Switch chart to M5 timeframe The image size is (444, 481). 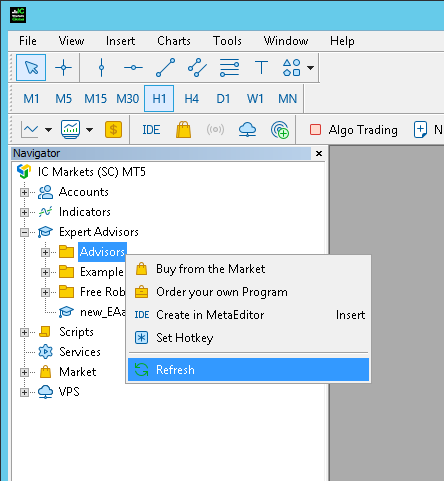(63, 99)
